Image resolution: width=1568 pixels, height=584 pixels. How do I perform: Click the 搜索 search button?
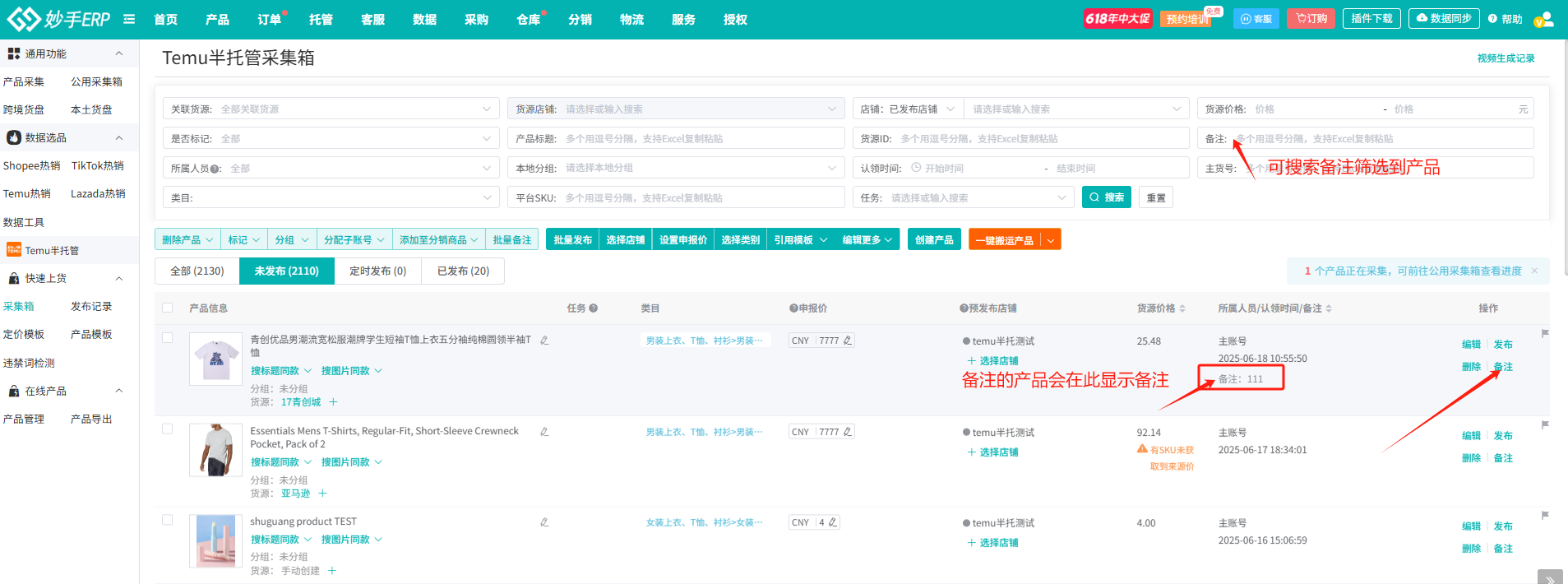(1107, 197)
